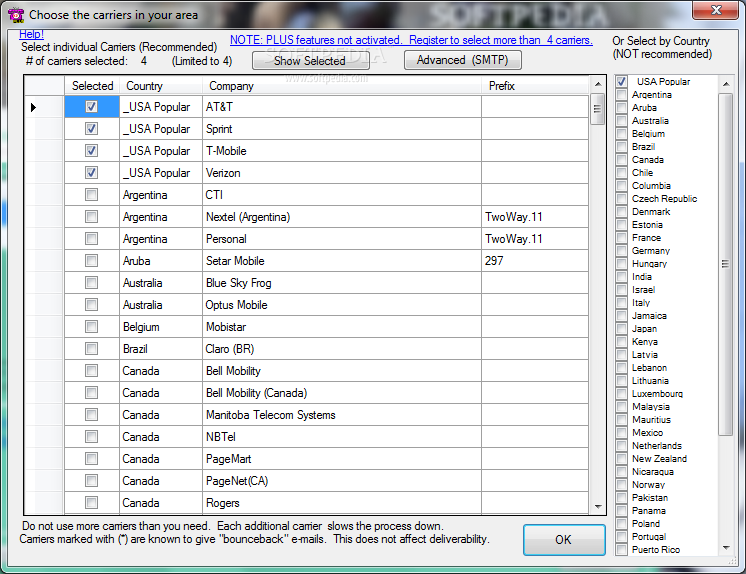Check the PageMart carrier checkbox
The width and height of the screenshot is (746, 574).
point(91,458)
